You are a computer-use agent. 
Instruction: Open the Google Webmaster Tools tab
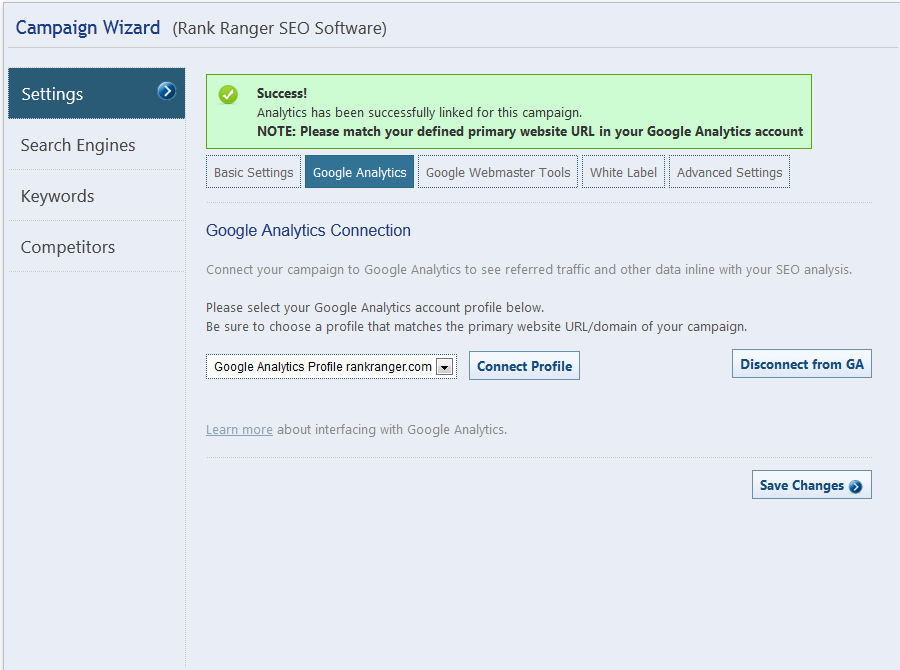coord(498,172)
